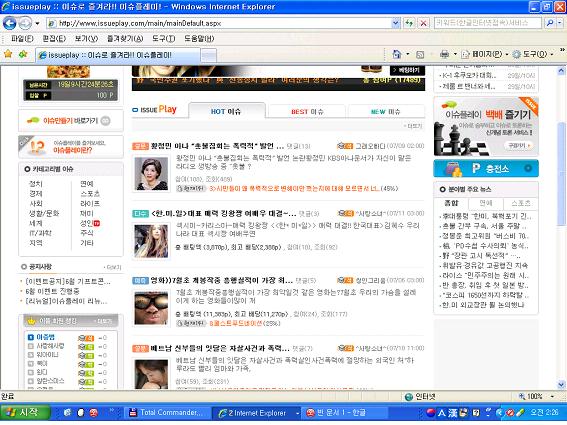Click the RSS feeds icon
This screenshot has height=425, width=567.
pyautogui.click(x=420, y=55)
